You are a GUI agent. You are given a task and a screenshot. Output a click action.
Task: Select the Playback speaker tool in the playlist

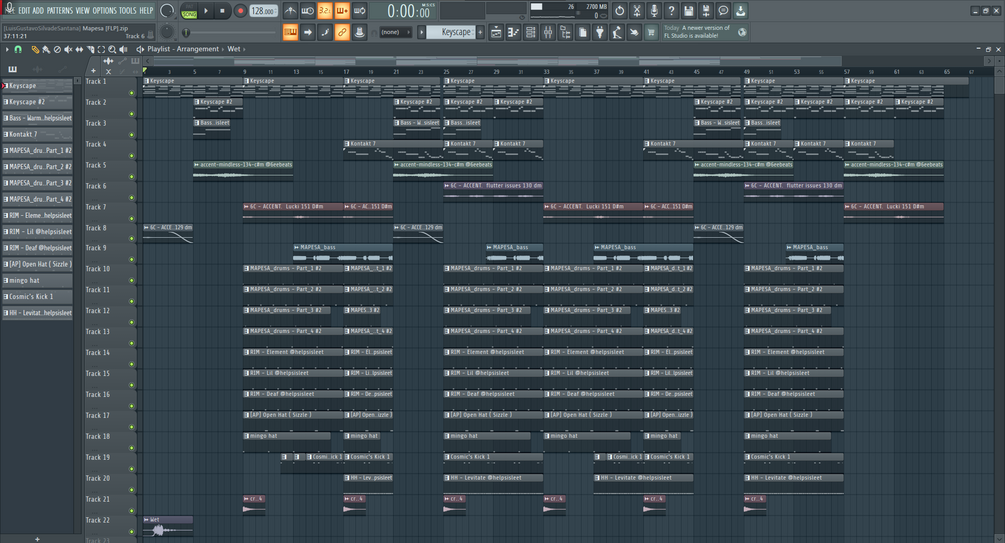pyautogui.click(x=123, y=49)
